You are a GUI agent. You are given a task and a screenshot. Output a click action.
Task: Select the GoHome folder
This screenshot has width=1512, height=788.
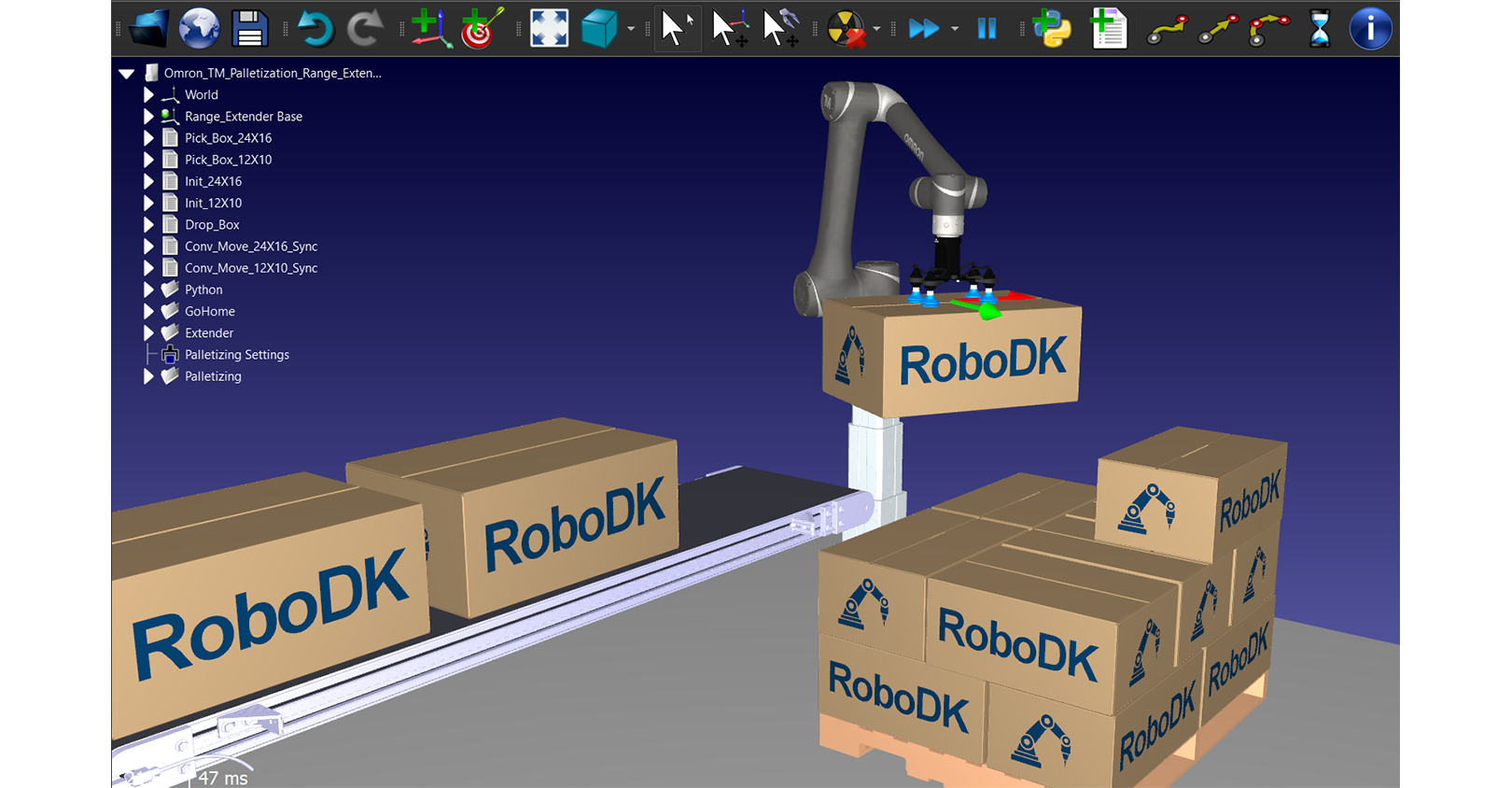pyautogui.click(x=210, y=311)
